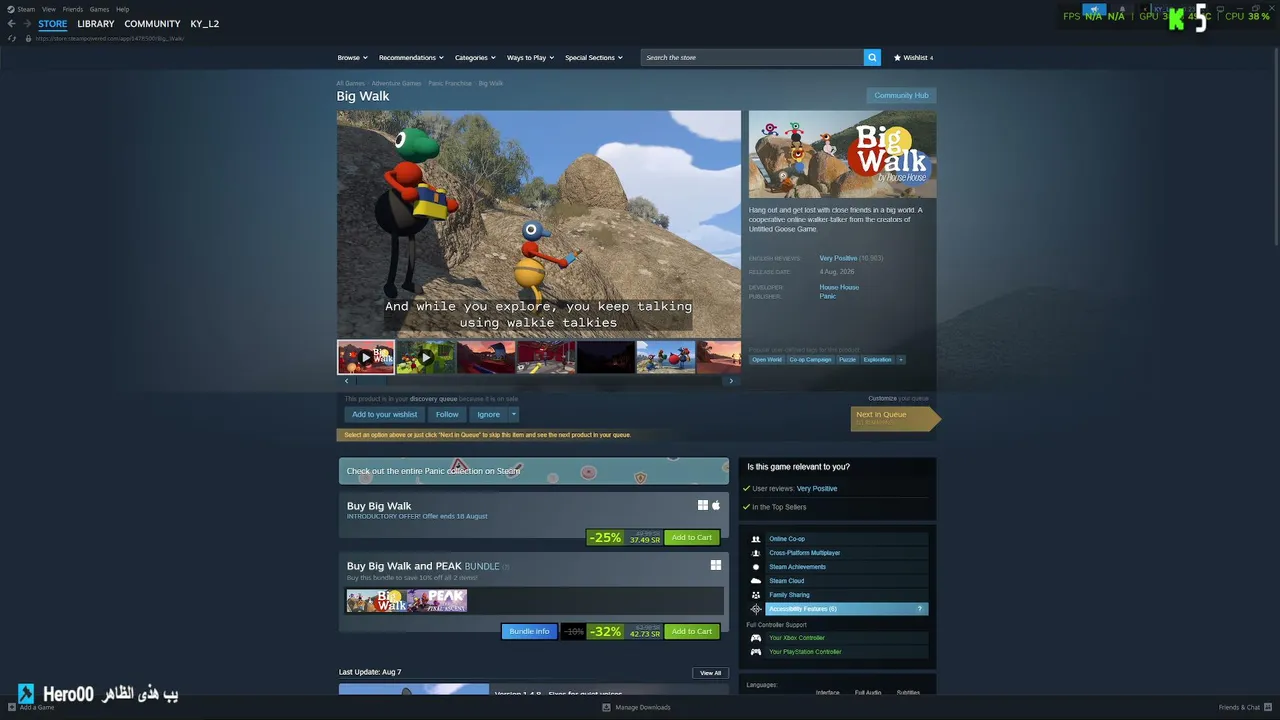The height and width of the screenshot is (720, 1280).
Task: Click the Panic collection banner
Action: [x=534, y=471]
